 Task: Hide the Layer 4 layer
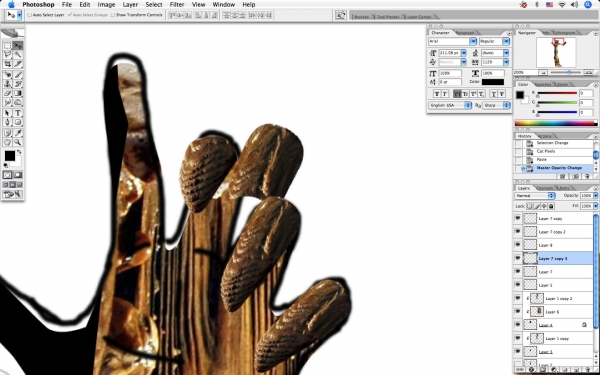[x=518, y=325]
